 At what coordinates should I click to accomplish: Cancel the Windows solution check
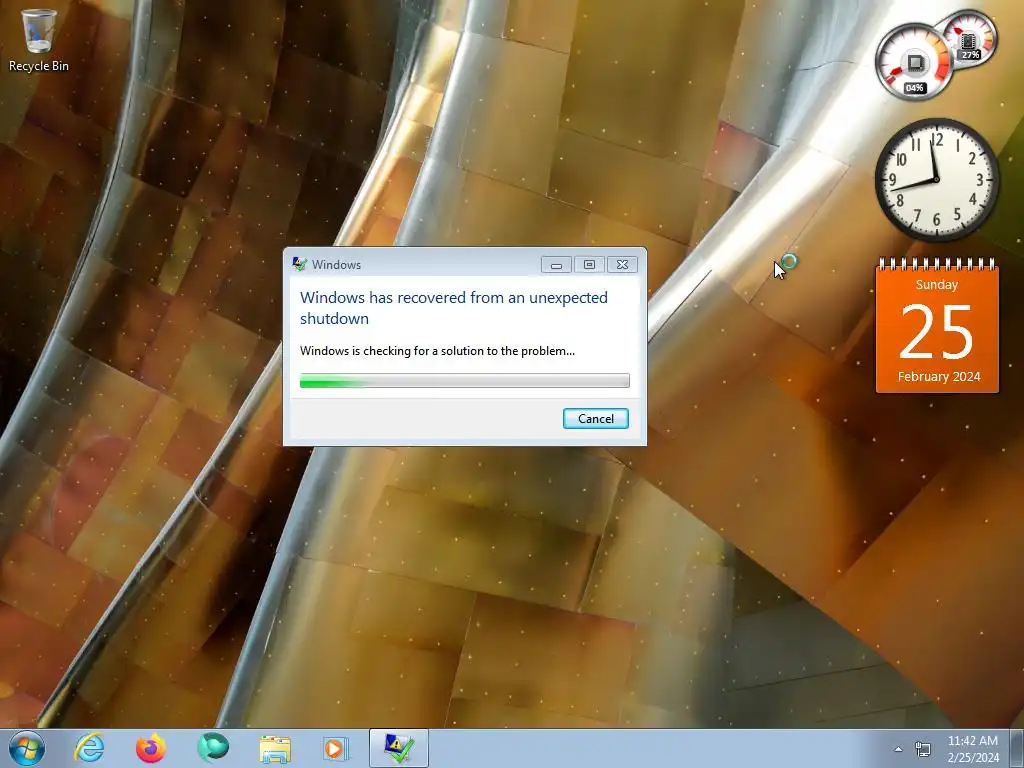point(596,419)
